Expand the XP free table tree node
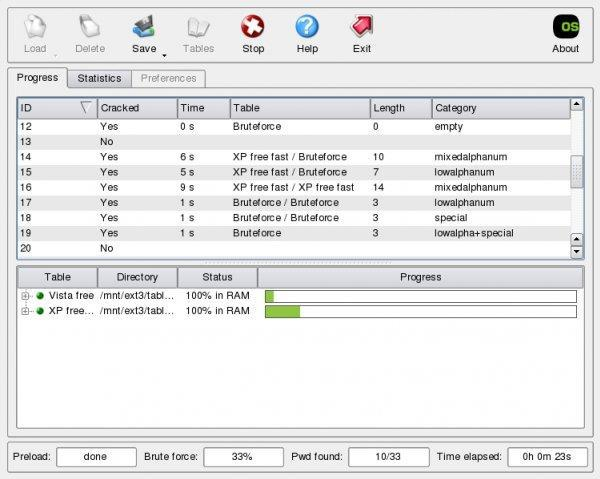Viewport: 600px width, 479px height. [x=25, y=311]
